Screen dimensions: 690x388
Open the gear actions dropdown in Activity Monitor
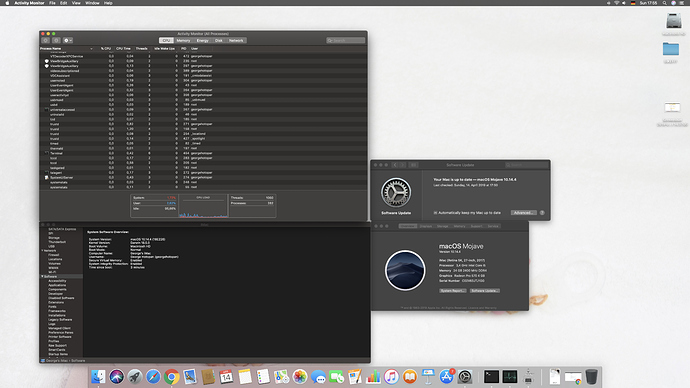pos(68,40)
